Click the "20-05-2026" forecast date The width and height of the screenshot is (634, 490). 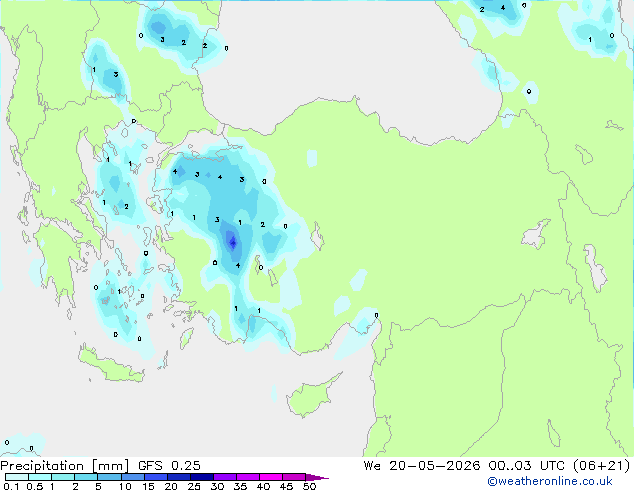tap(435, 466)
